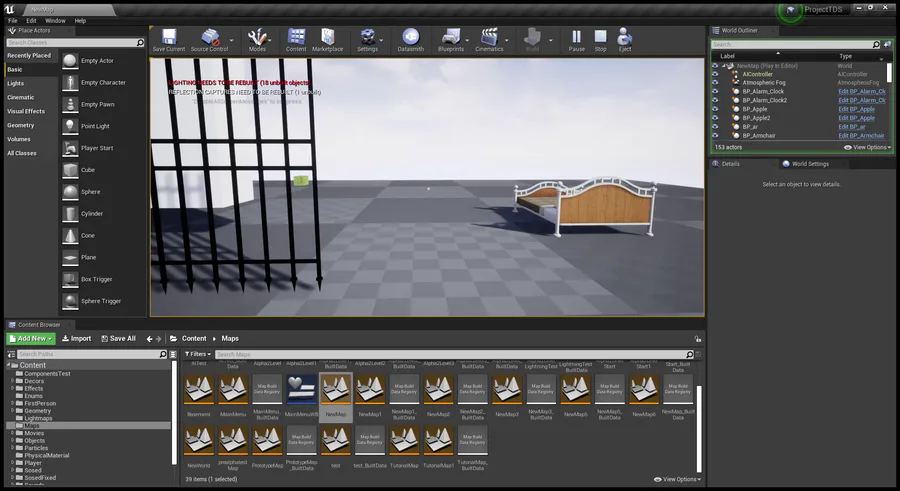This screenshot has width=900, height=491.
Task: Click the Save Current toolbar icon
Action: pyautogui.click(x=169, y=37)
